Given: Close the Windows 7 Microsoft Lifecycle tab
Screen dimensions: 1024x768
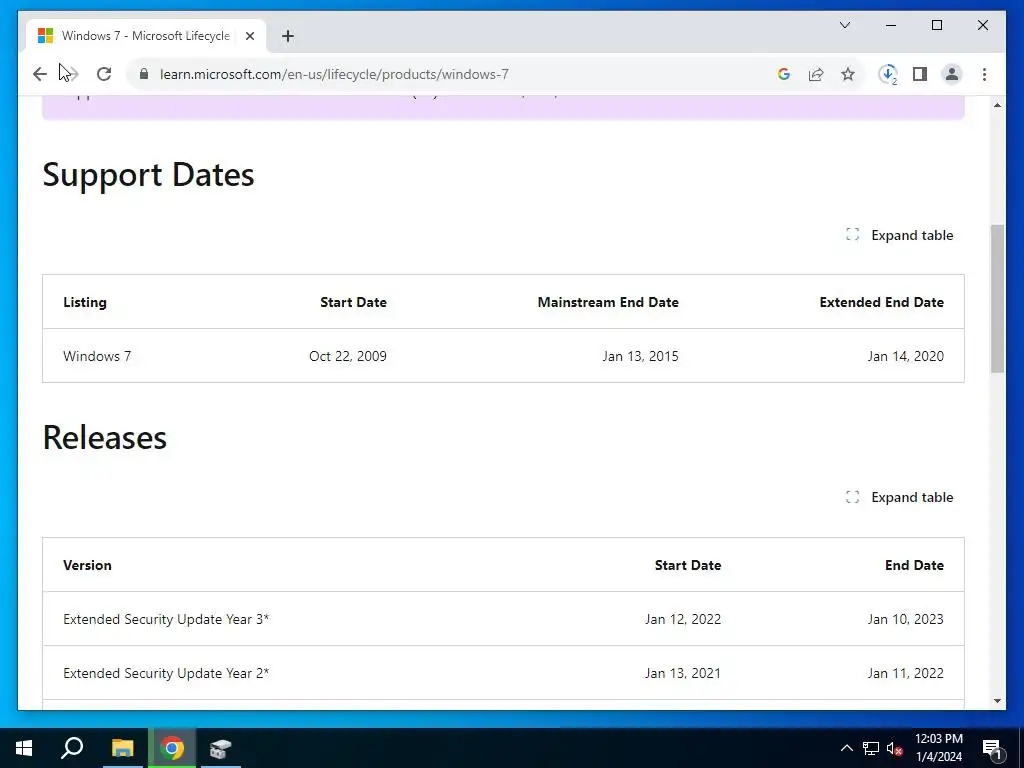Looking at the screenshot, I should tap(249, 36).
